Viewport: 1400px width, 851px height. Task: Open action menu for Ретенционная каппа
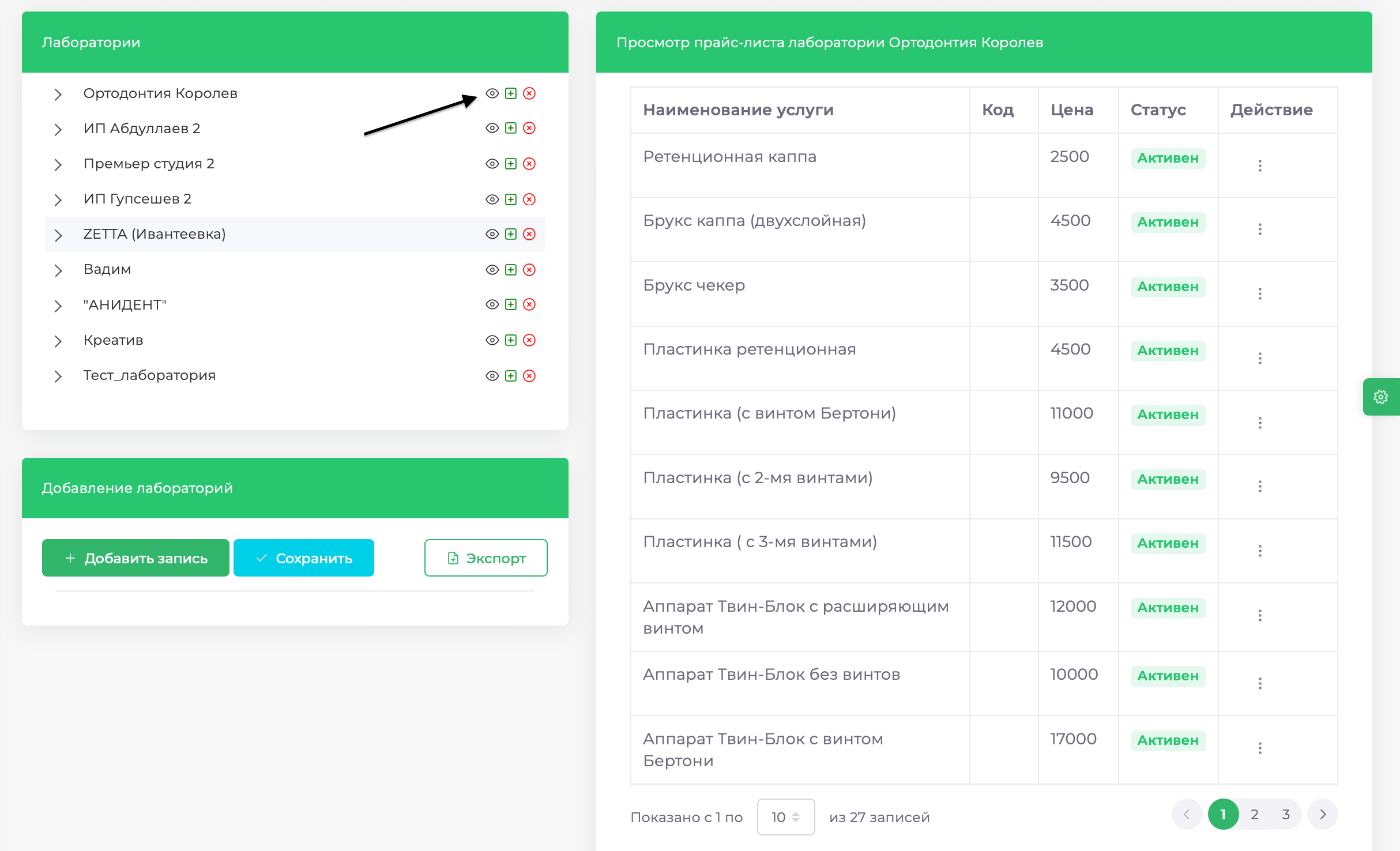pos(1260,166)
